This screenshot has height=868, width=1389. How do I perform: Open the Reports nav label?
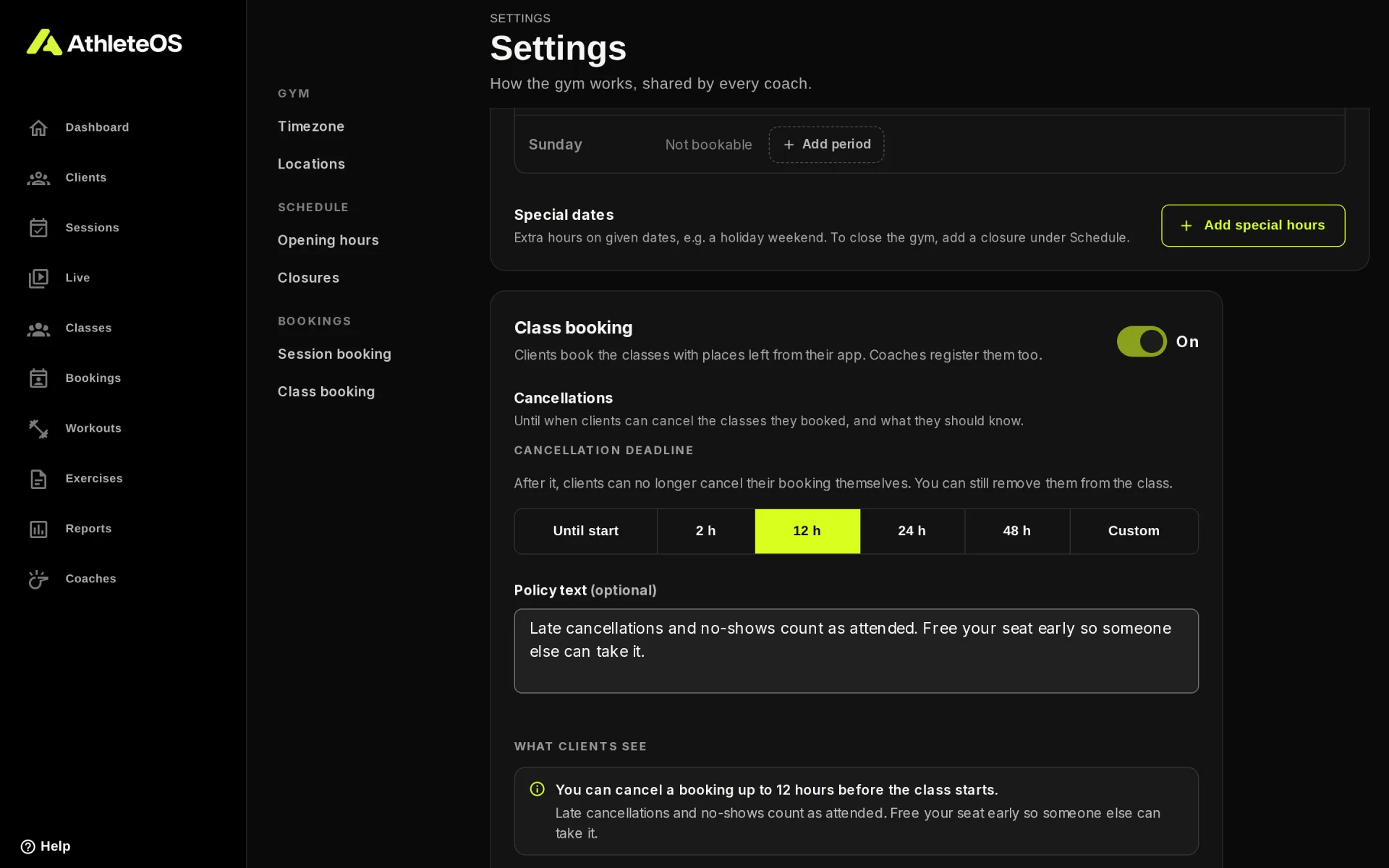click(x=88, y=529)
